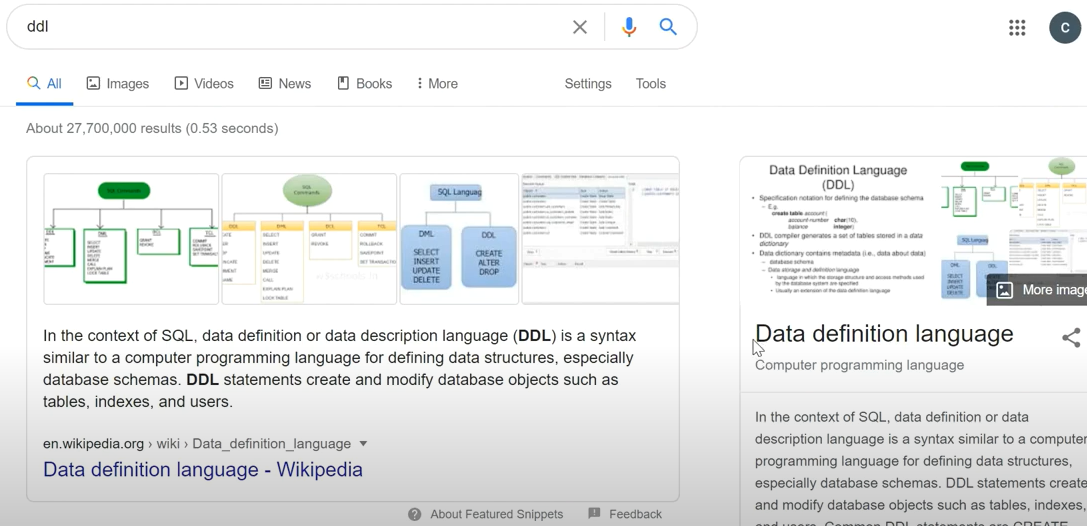Open the account avatar labeled C
Image resolution: width=1087 pixels, height=526 pixels.
click(1064, 28)
